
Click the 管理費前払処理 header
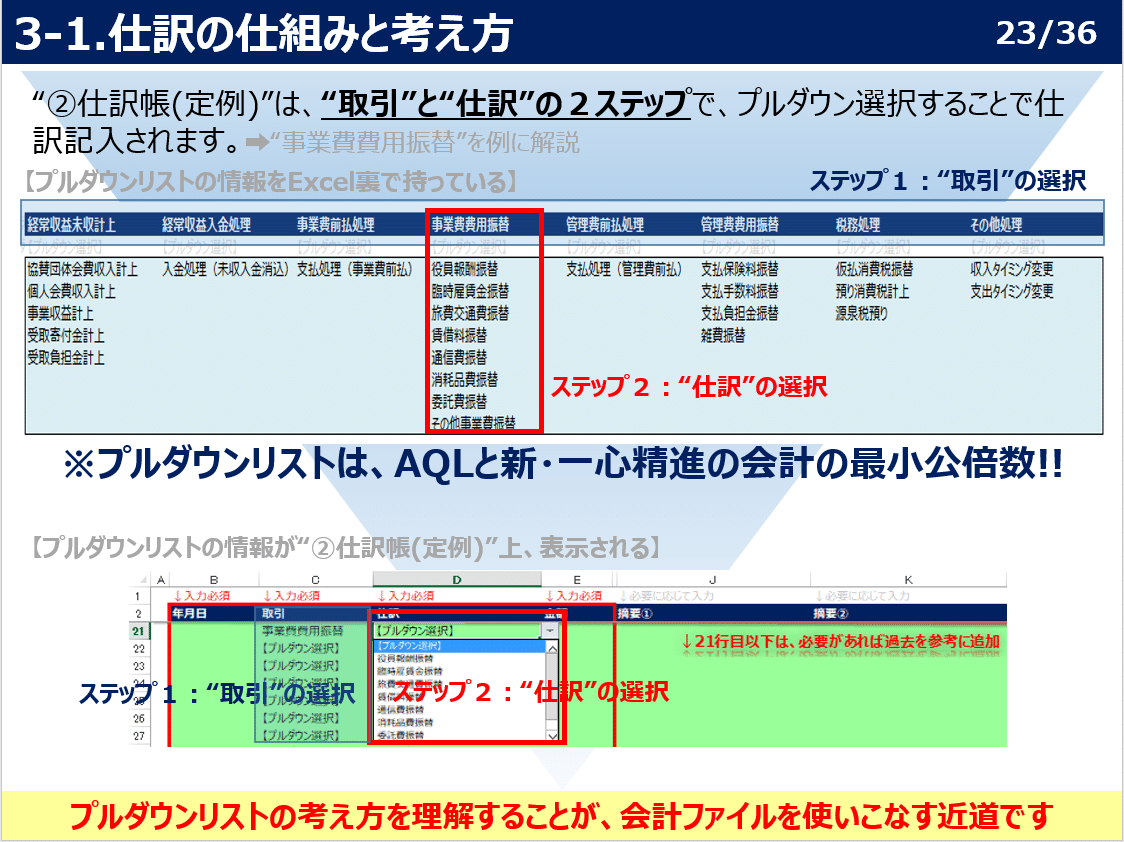tap(605, 224)
